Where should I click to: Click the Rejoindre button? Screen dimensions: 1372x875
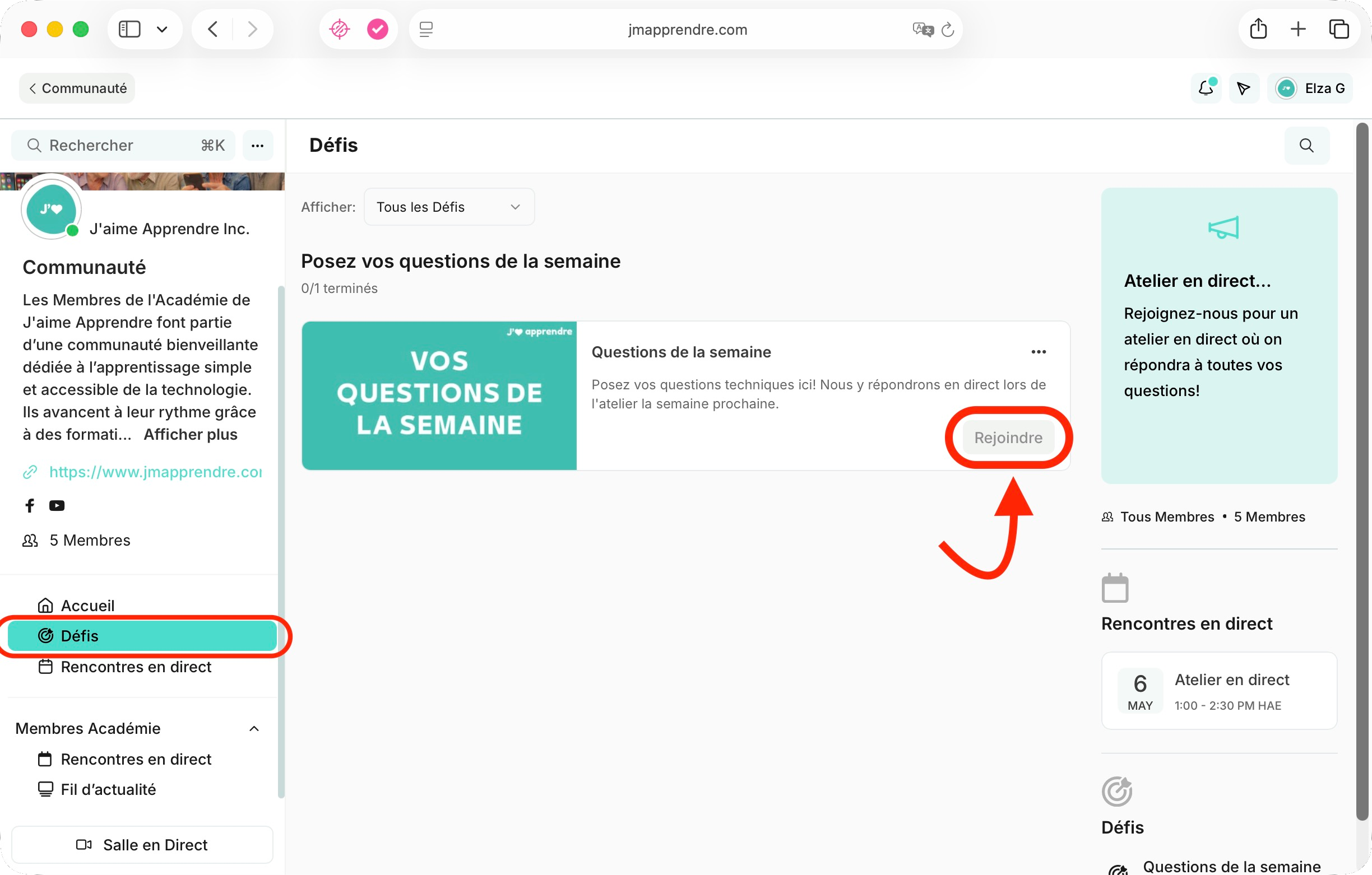(x=1008, y=437)
